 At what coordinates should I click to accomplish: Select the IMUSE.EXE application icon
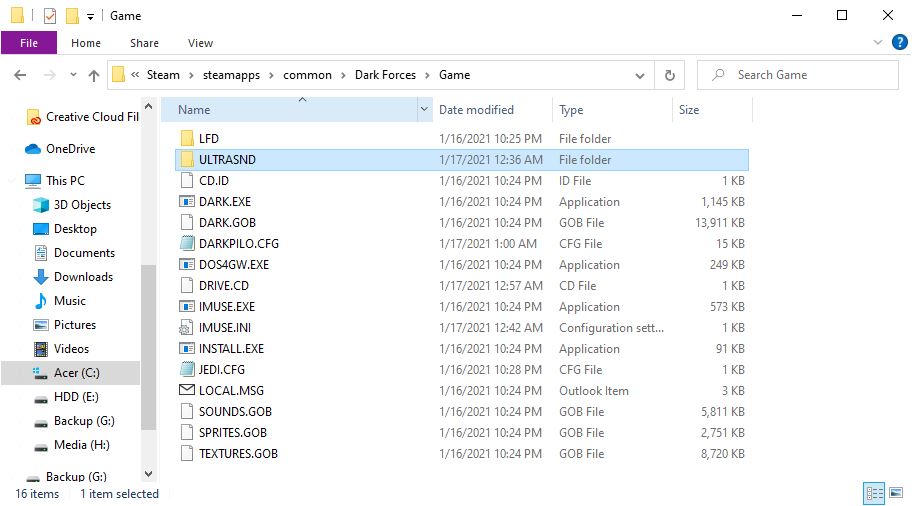(187, 307)
